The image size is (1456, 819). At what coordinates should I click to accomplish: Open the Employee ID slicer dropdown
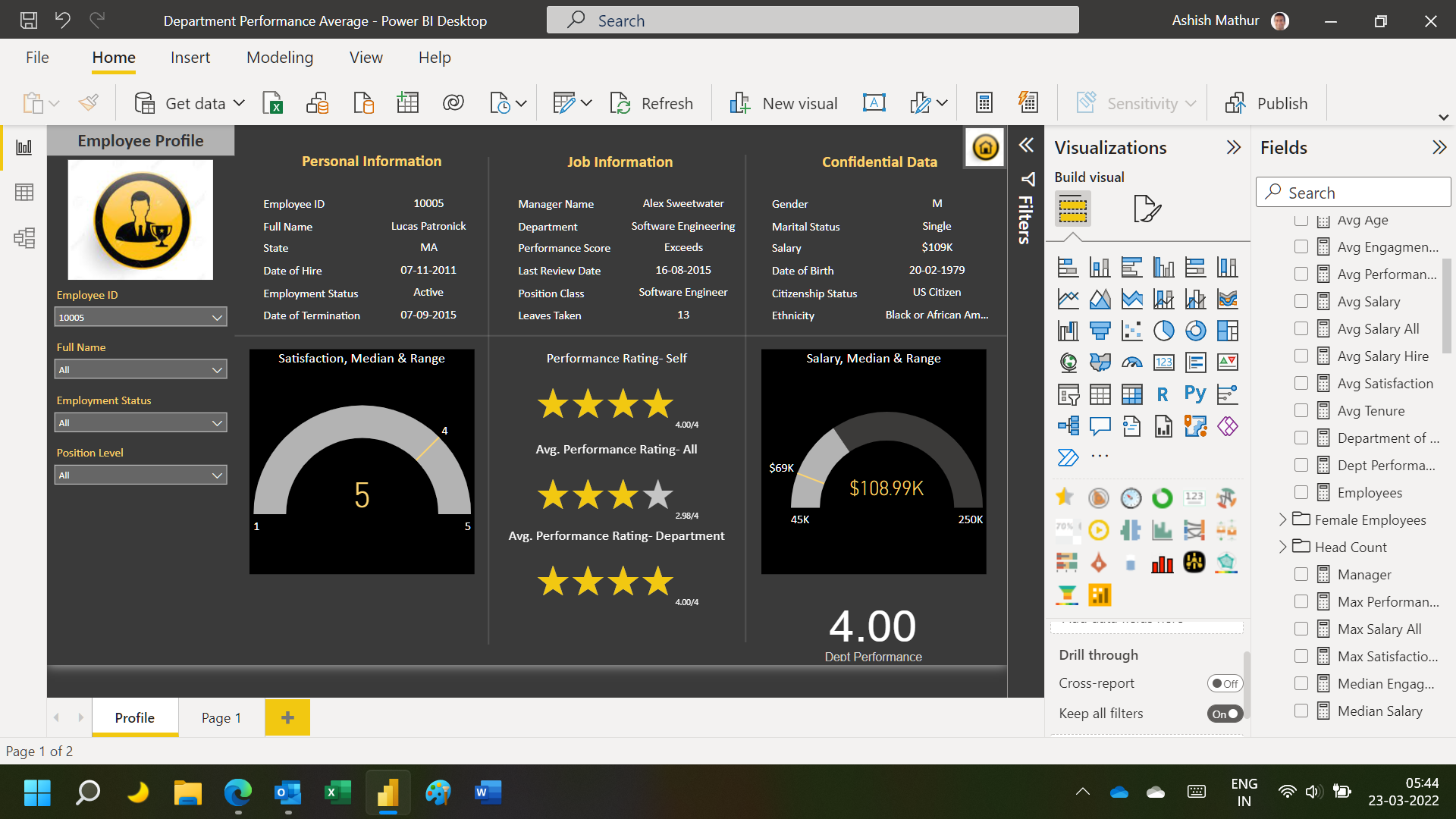click(141, 317)
